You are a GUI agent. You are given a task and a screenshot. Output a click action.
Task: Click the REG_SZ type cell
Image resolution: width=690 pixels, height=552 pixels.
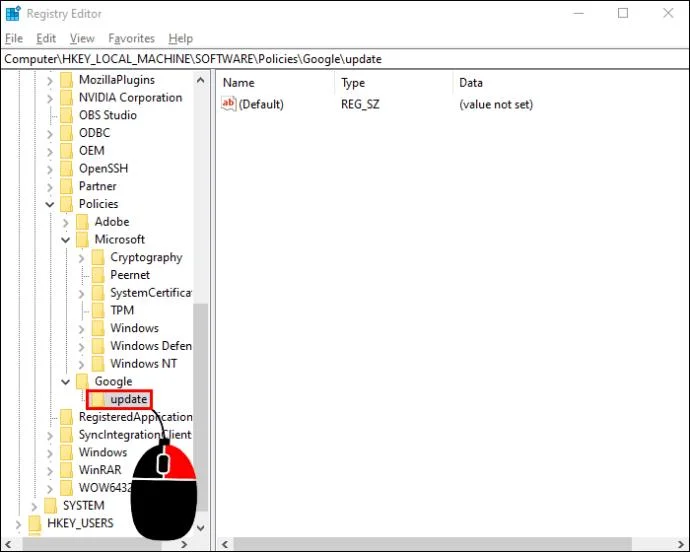pyautogui.click(x=360, y=104)
